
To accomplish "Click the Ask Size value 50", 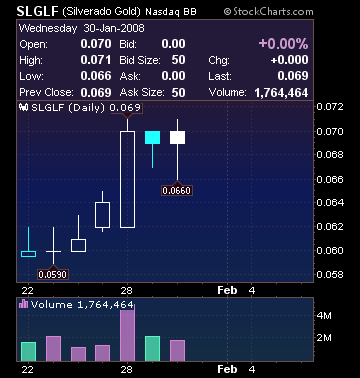I will pos(178,92).
